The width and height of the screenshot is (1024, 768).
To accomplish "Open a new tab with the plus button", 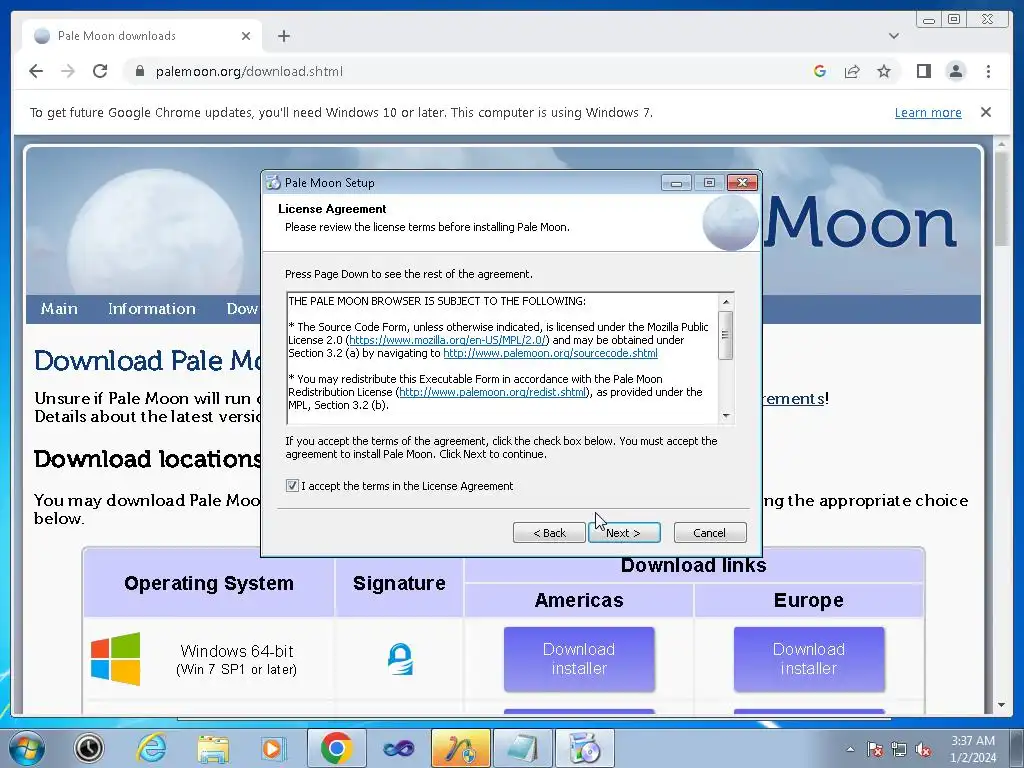I will pos(283,36).
